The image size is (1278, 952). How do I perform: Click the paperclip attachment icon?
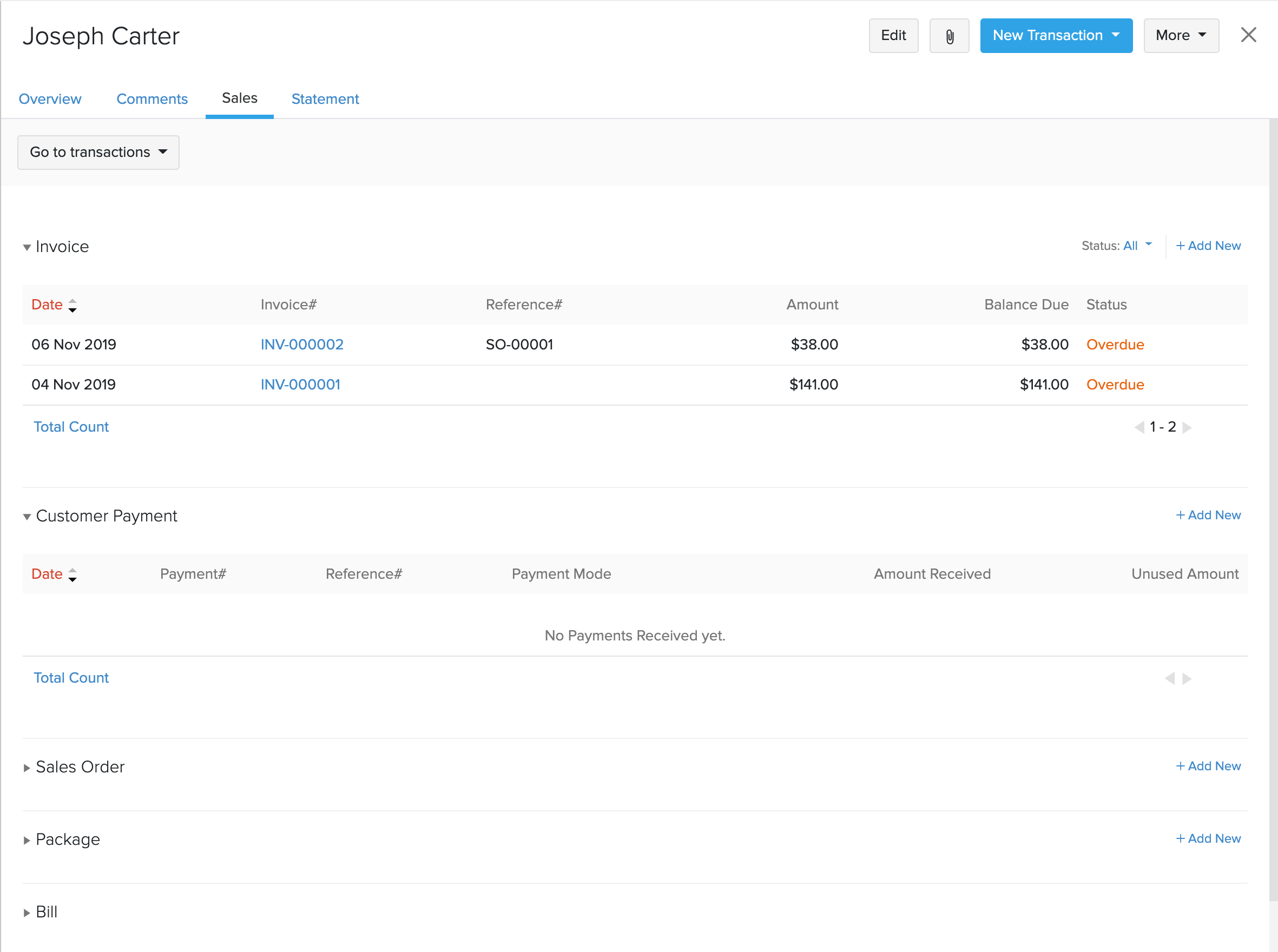949,36
